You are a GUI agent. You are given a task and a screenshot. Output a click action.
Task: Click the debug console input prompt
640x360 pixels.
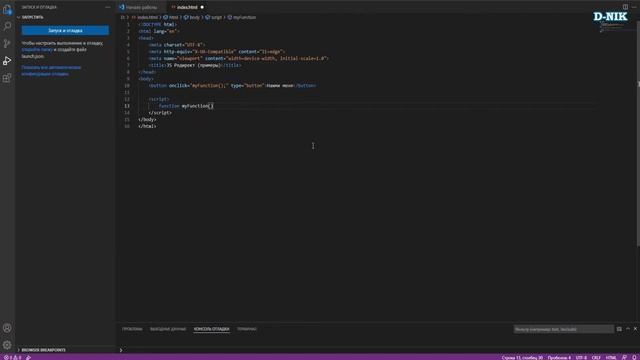pyautogui.click(x=378, y=350)
